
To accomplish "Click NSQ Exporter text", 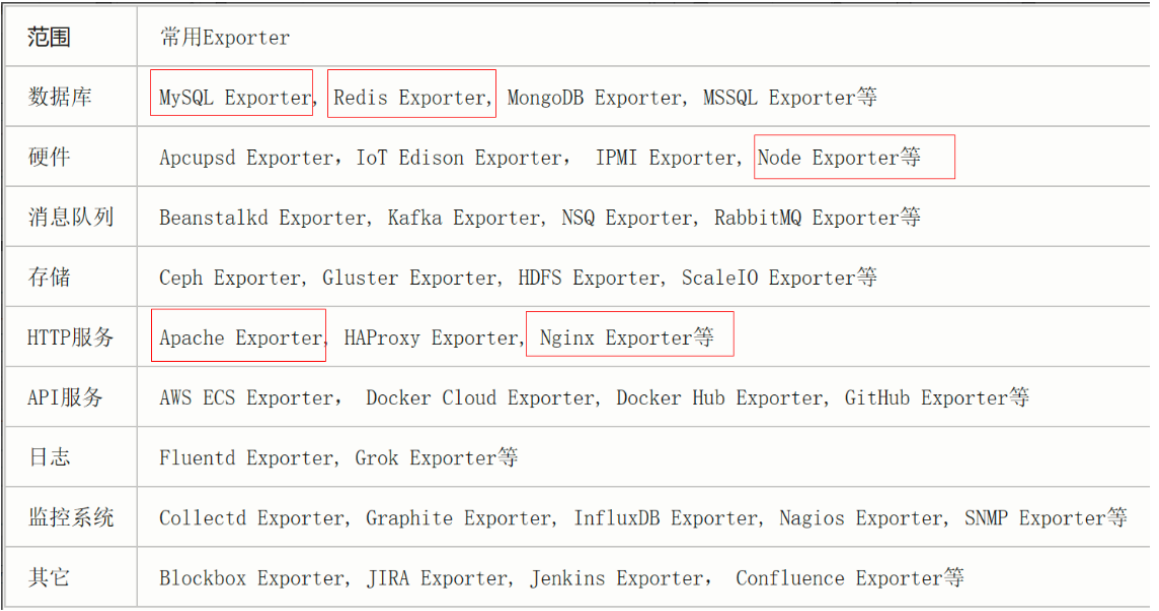I will tap(627, 217).
